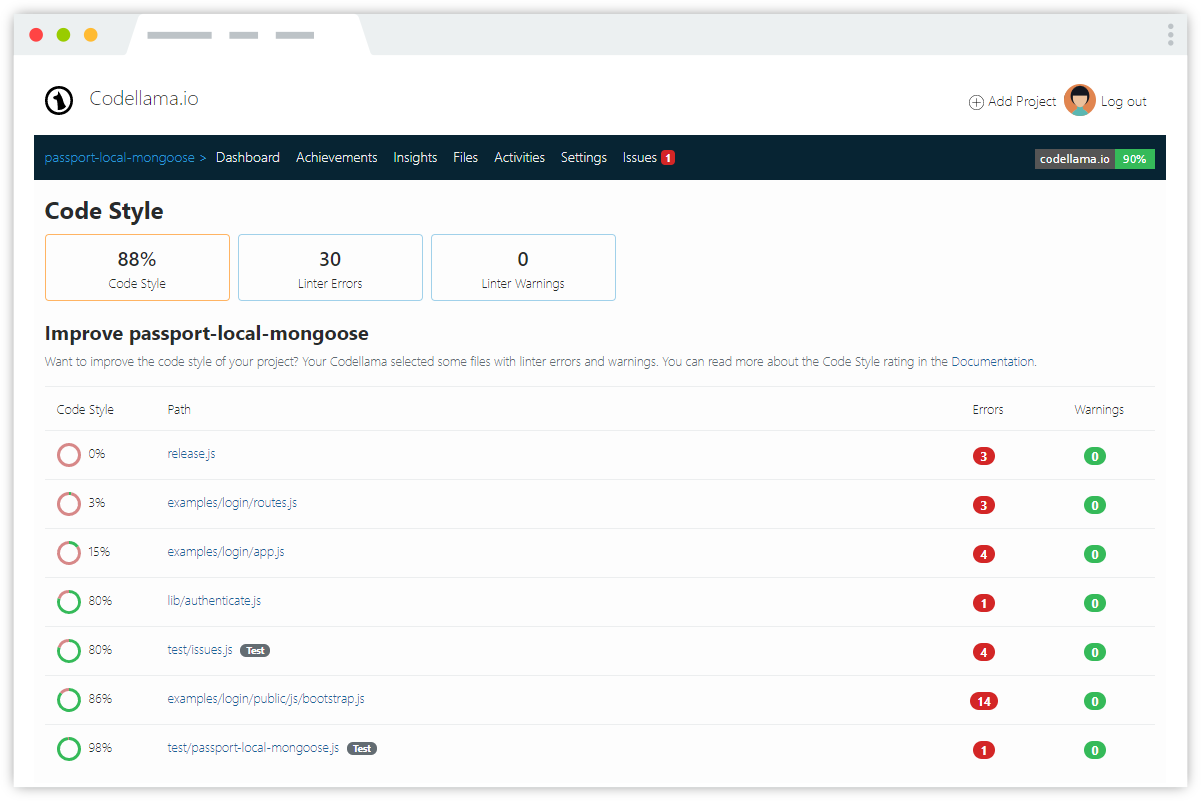This screenshot has height=801, width=1201.
Task: Switch to the Insights tab
Action: pyautogui.click(x=415, y=157)
